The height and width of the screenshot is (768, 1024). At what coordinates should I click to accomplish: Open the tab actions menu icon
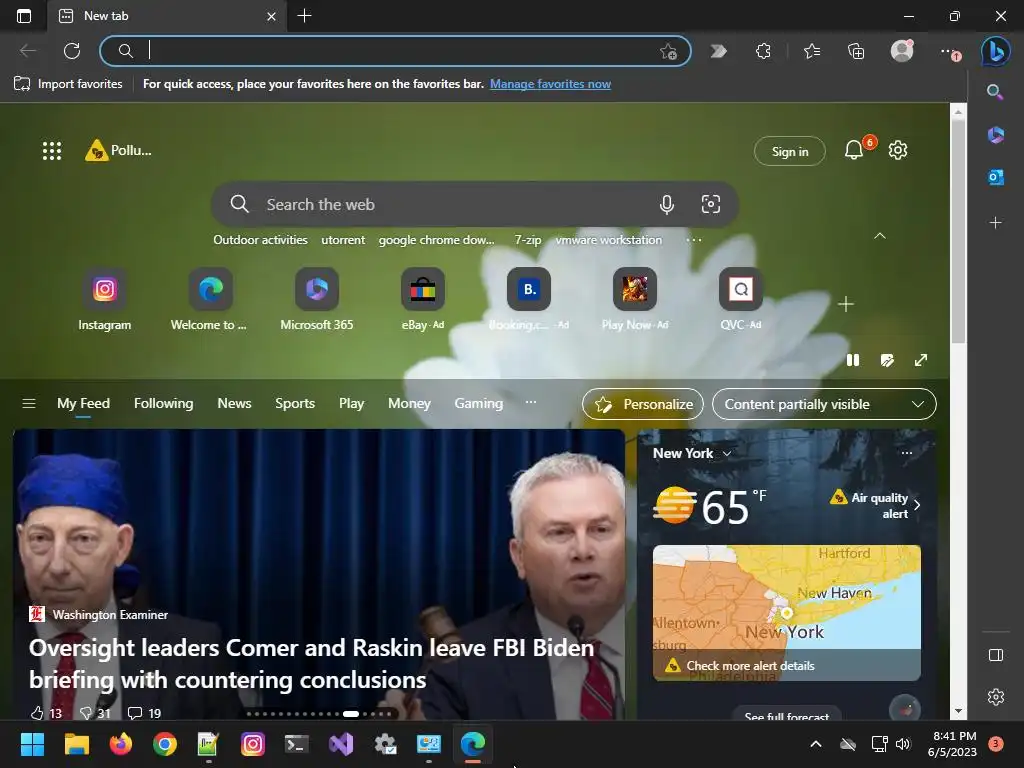(x=24, y=16)
